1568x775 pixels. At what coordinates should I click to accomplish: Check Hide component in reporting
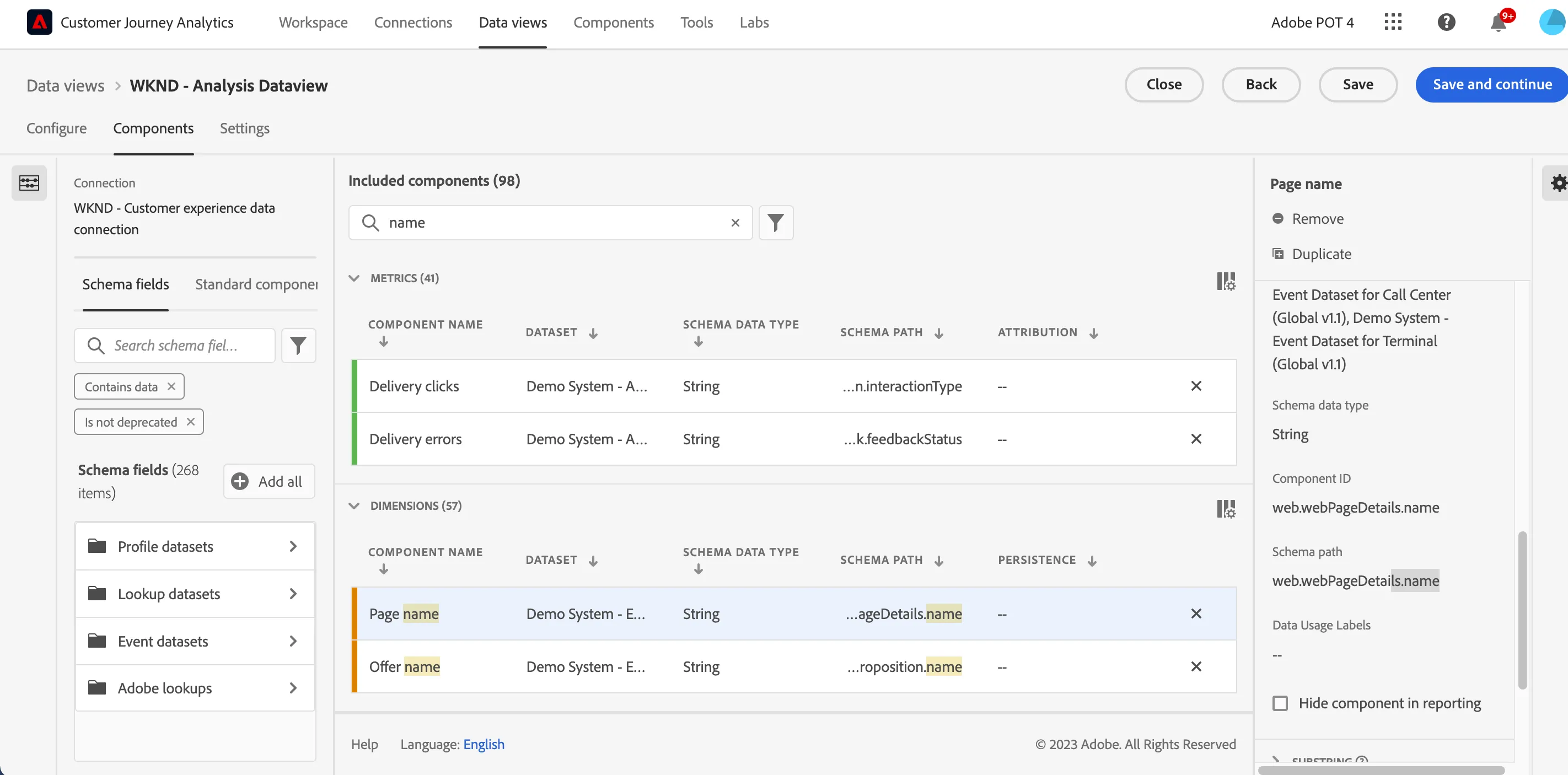(1280, 703)
